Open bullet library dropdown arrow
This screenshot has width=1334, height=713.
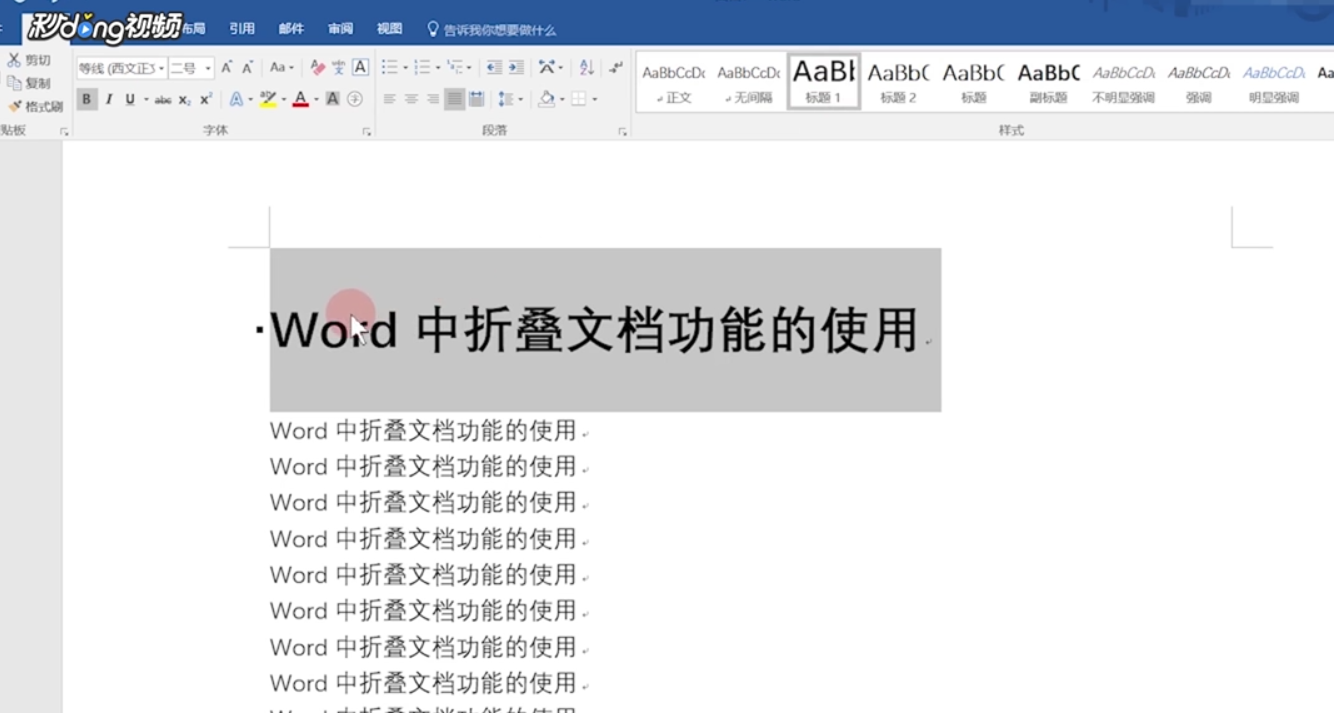pyautogui.click(x=404, y=67)
